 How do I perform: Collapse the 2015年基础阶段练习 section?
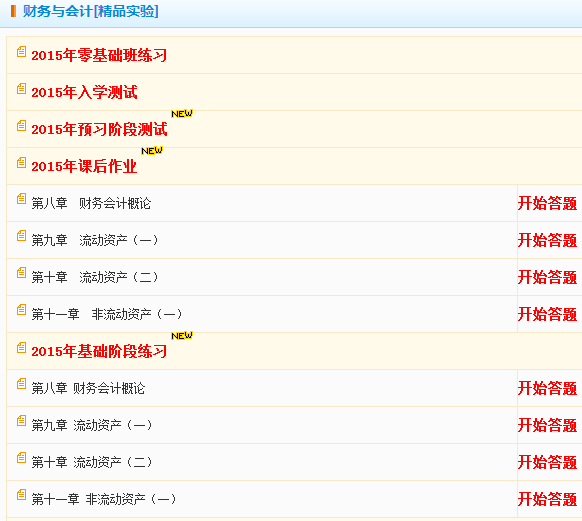point(99,351)
